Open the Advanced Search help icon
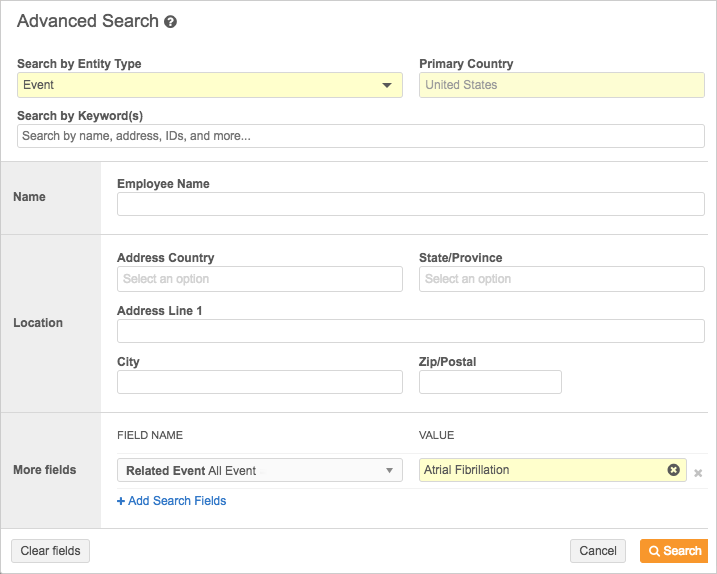The width and height of the screenshot is (717, 574). pos(171,22)
